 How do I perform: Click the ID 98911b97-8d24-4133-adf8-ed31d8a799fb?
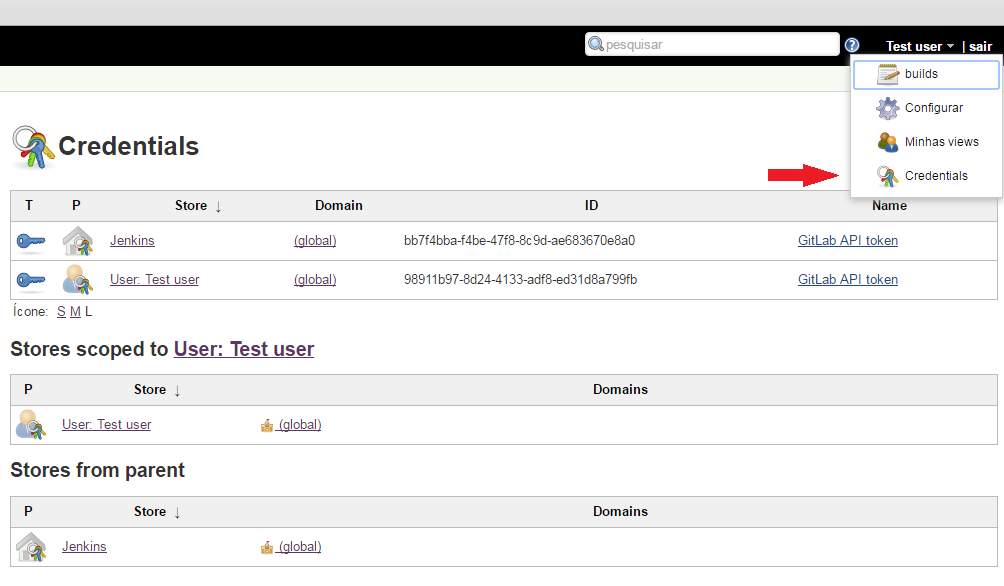(x=521, y=279)
